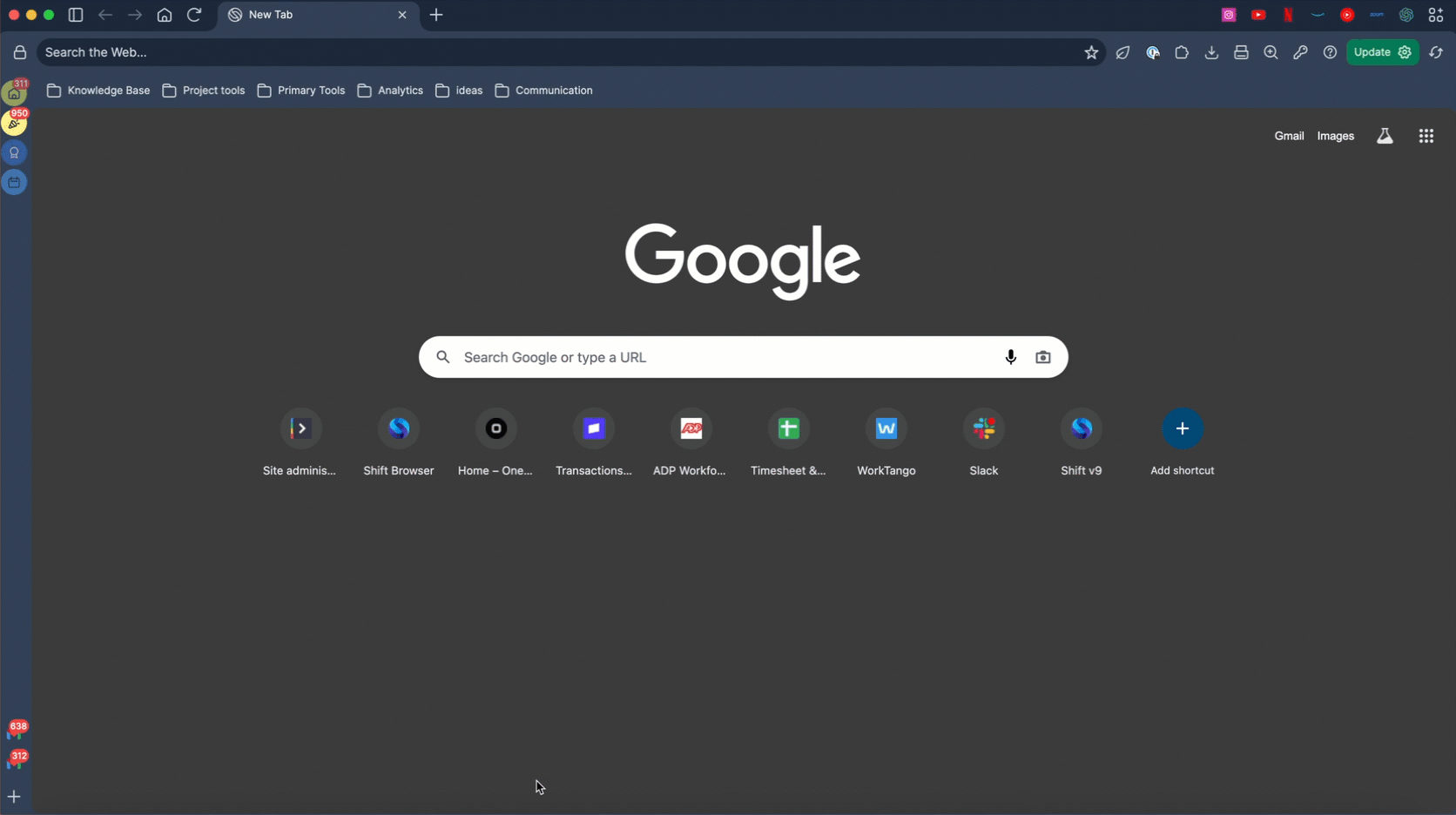Viewport: 1456px width, 815px height.
Task: Open the extensions puzzle icon
Action: 1182,52
